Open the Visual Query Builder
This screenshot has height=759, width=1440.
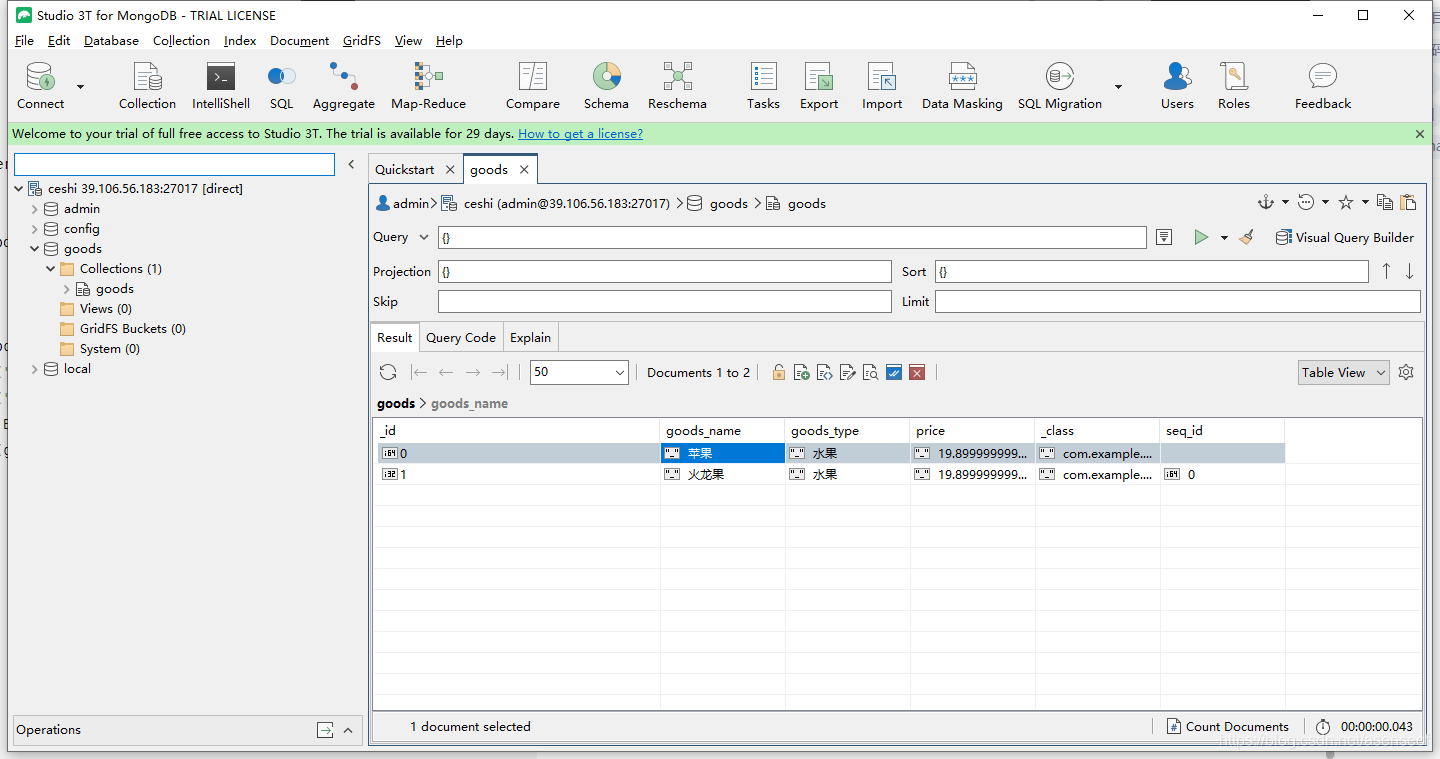click(1345, 237)
